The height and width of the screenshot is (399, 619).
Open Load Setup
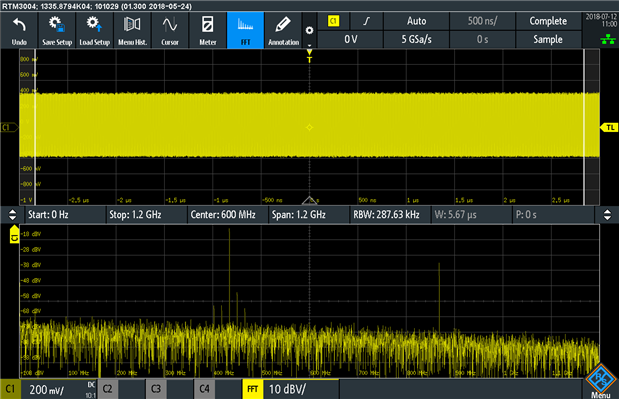tap(95, 30)
